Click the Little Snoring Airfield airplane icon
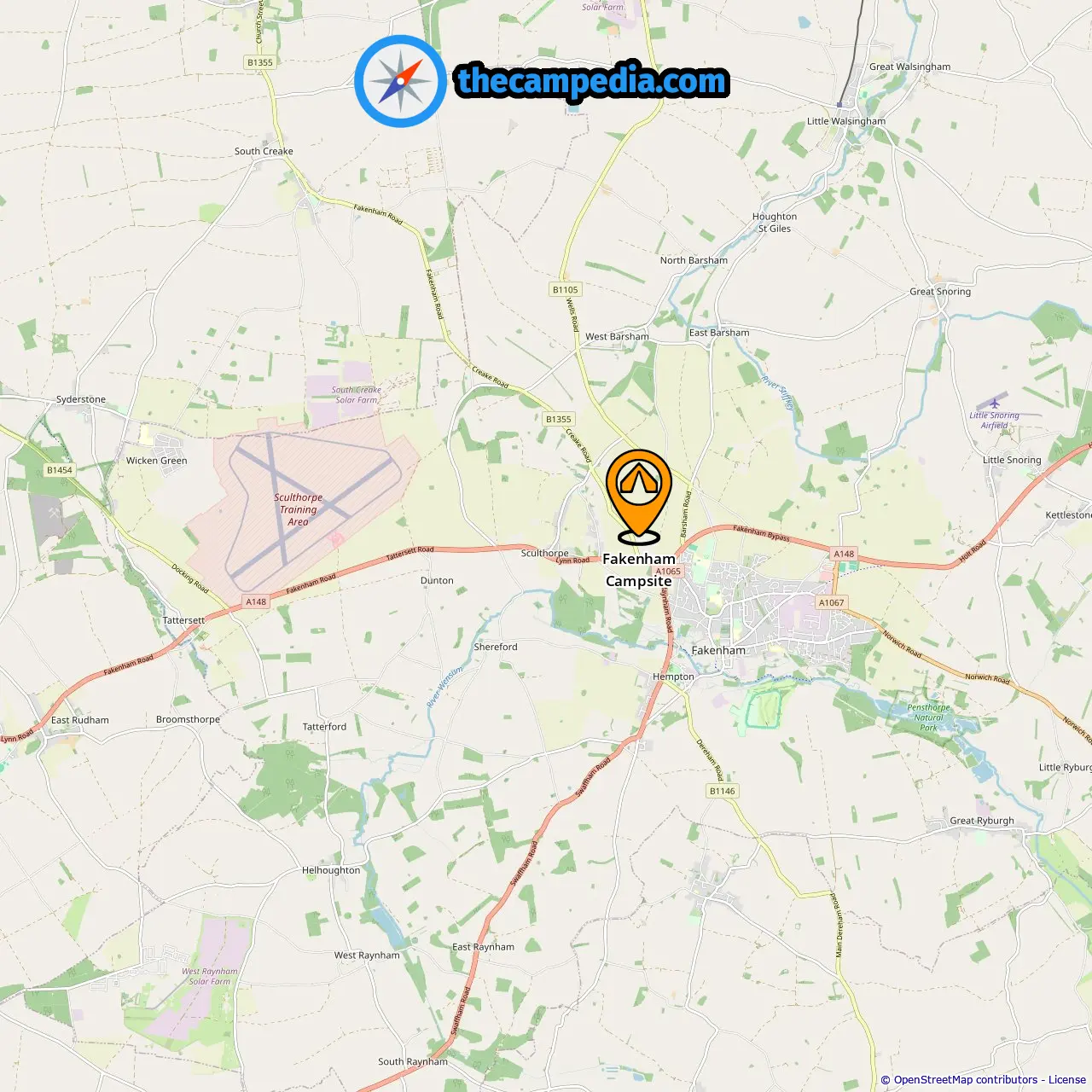Viewport: 1092px width, 1092px height. click(x=995, y=403)
